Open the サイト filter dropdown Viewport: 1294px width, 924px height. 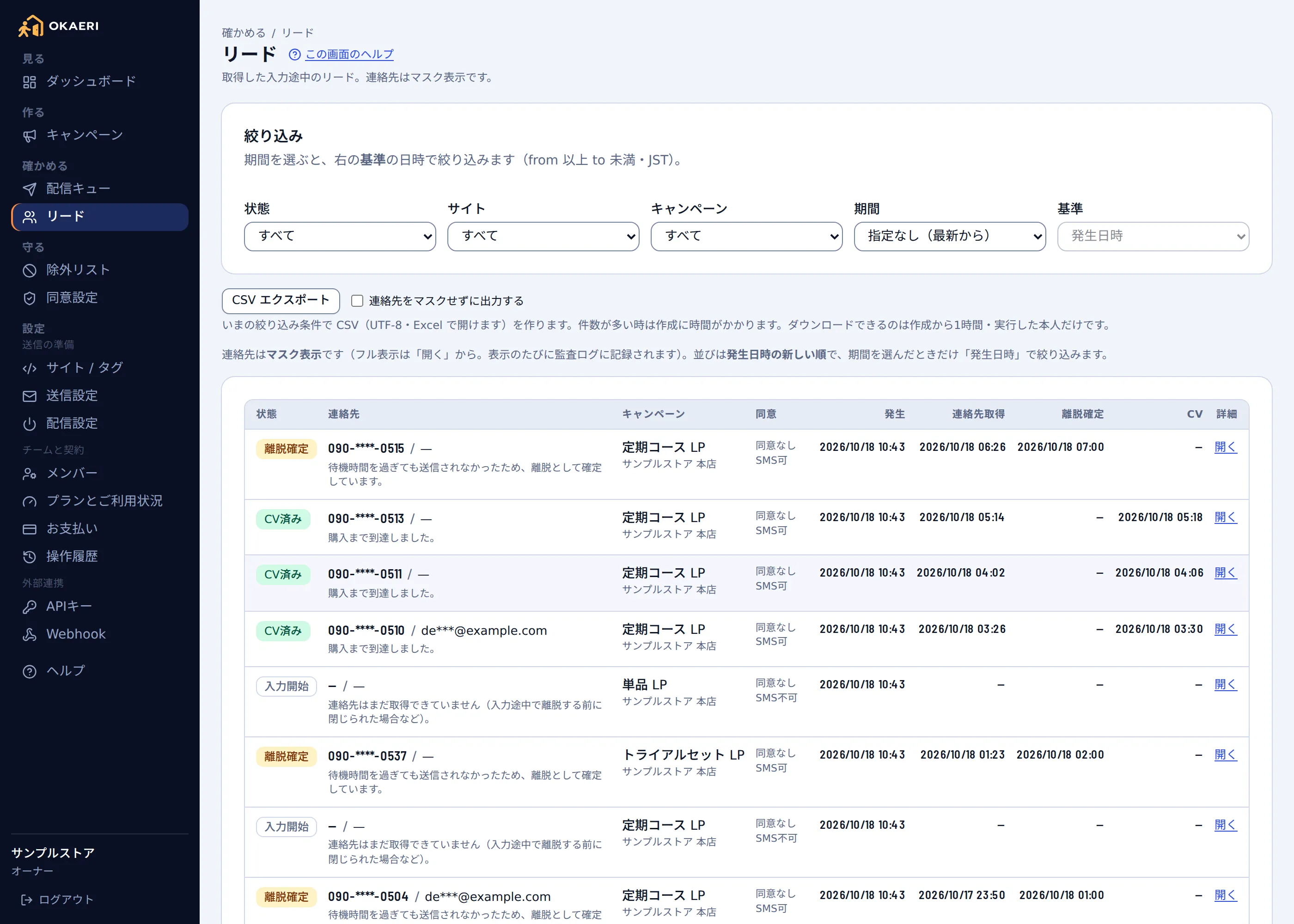click(x=543, y=236)
